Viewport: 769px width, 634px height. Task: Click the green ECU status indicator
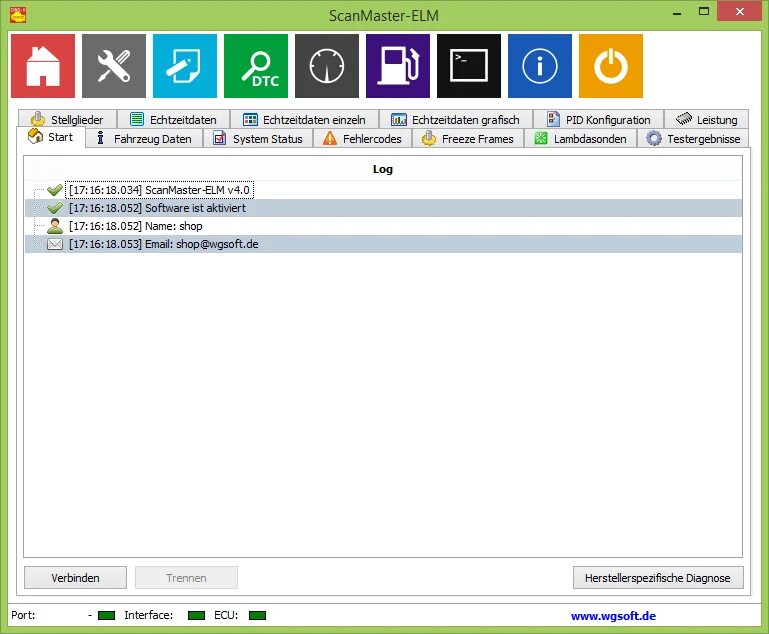[x=257, y=615]
